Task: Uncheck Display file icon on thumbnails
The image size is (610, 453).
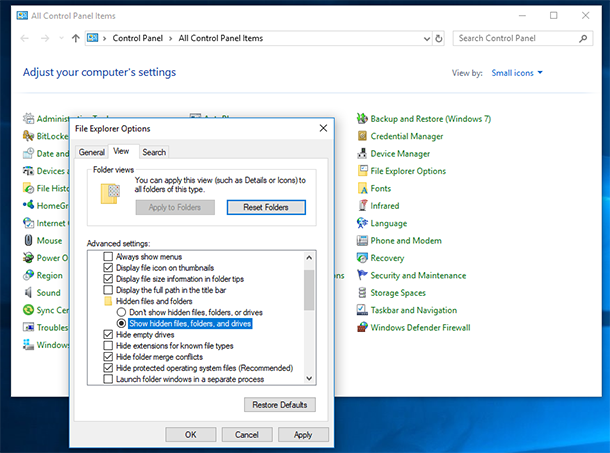Action: pos(108,268)
